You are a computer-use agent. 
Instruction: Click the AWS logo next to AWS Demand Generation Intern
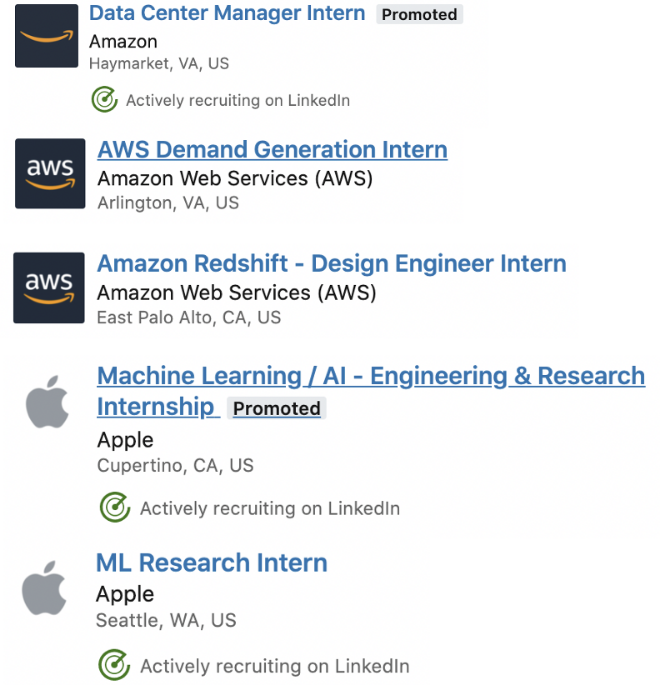tap(50, 174)
